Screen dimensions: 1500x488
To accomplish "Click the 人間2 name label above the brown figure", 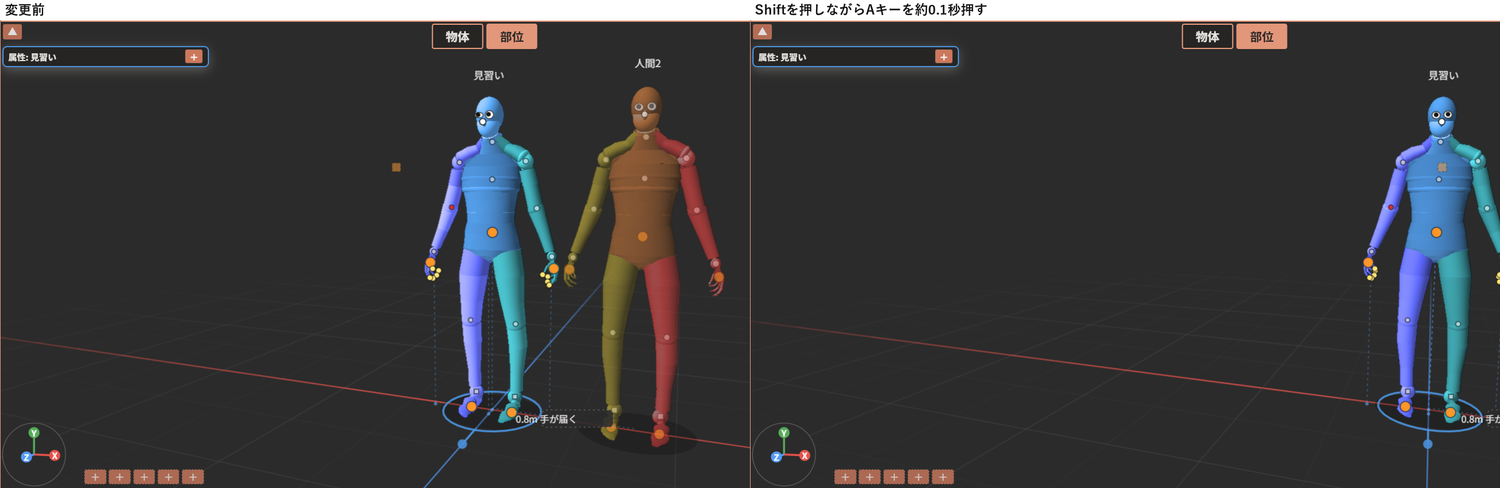I will click(x=648, y=64).
